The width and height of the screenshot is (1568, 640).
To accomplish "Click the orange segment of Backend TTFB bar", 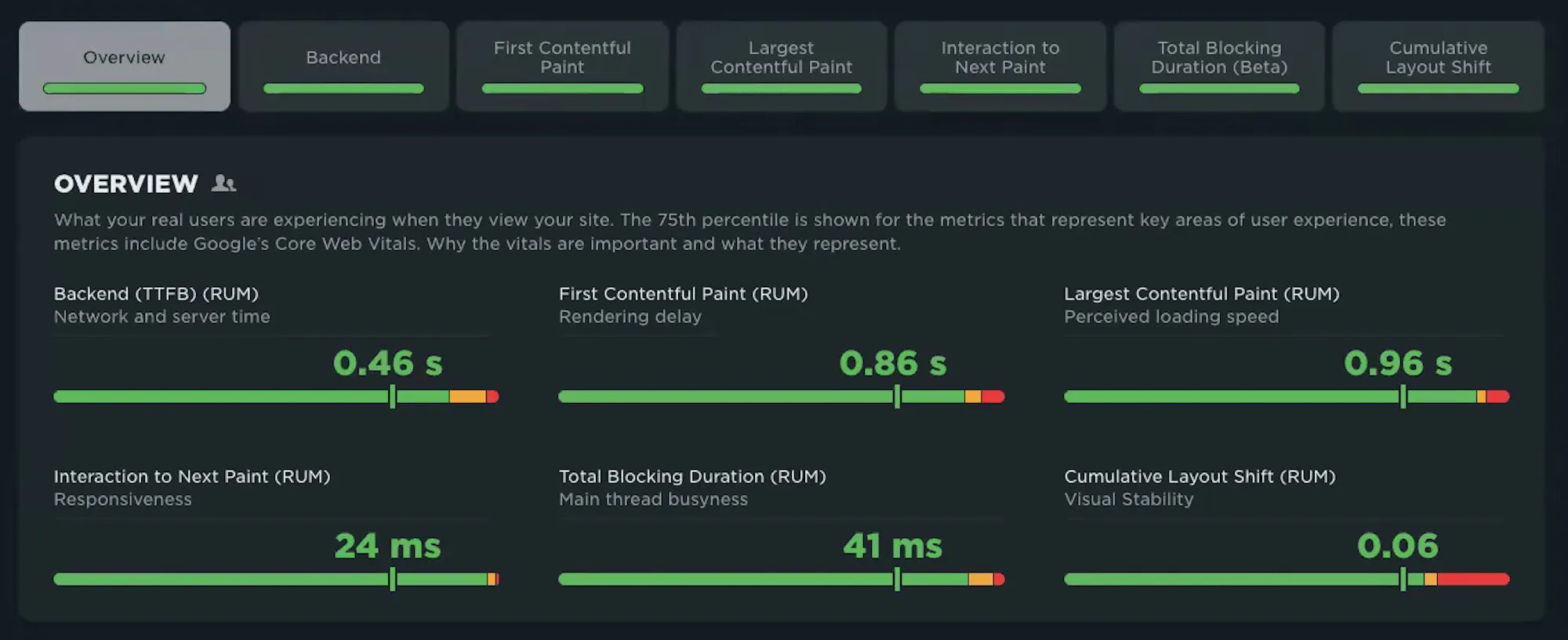I will point(468,397).
